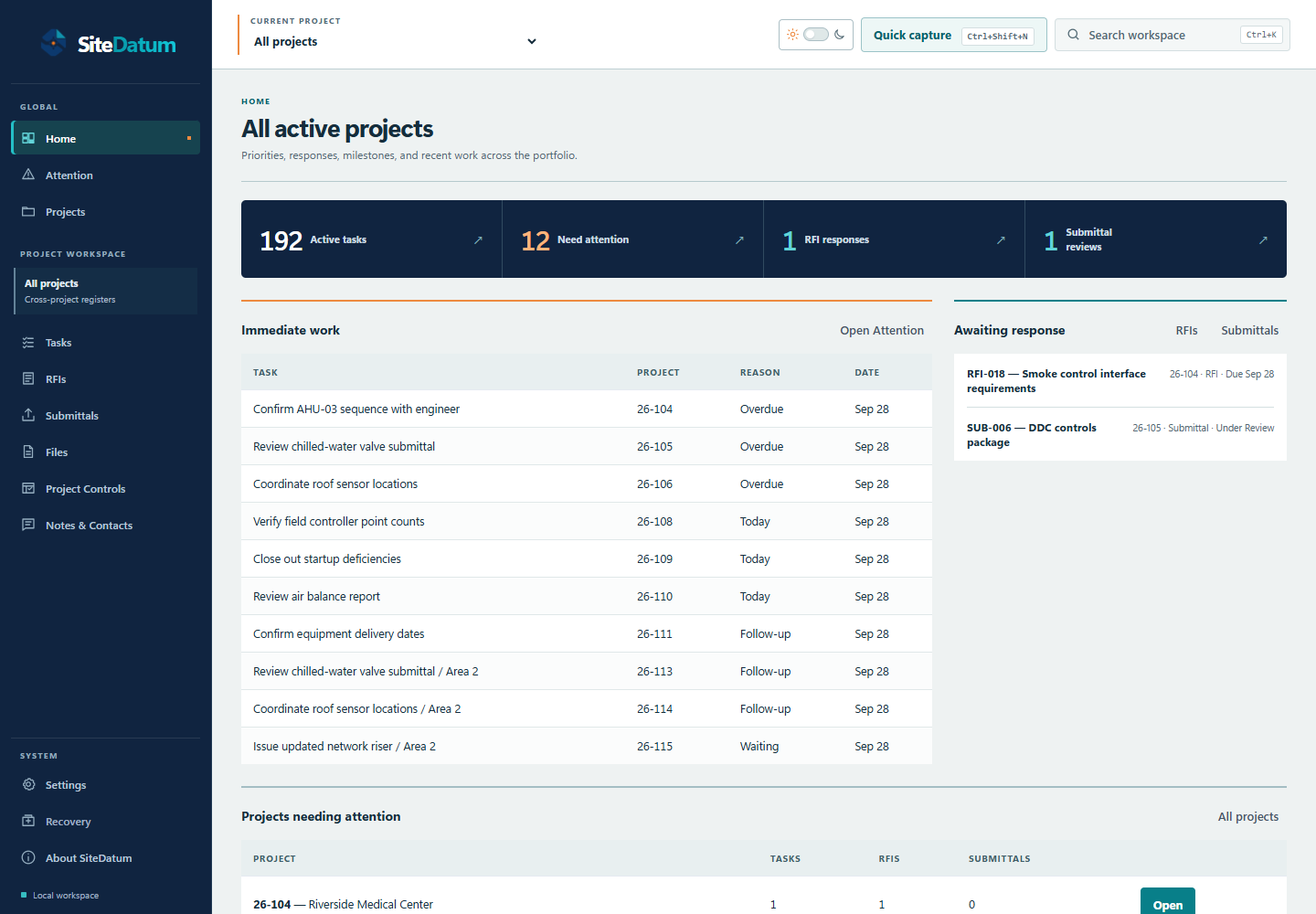This screenshot has height=914, width=1316.
Task: Click '26-113' project cell
Action: pyautogui.click(x=654, y=671)
